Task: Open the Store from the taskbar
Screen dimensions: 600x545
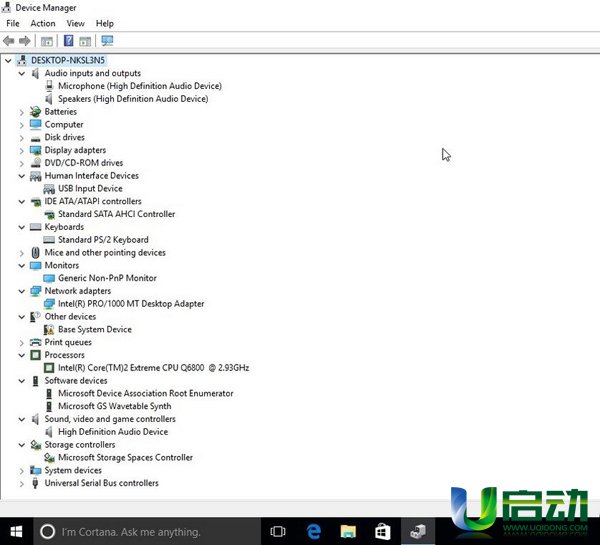Action: pos(382,532)
